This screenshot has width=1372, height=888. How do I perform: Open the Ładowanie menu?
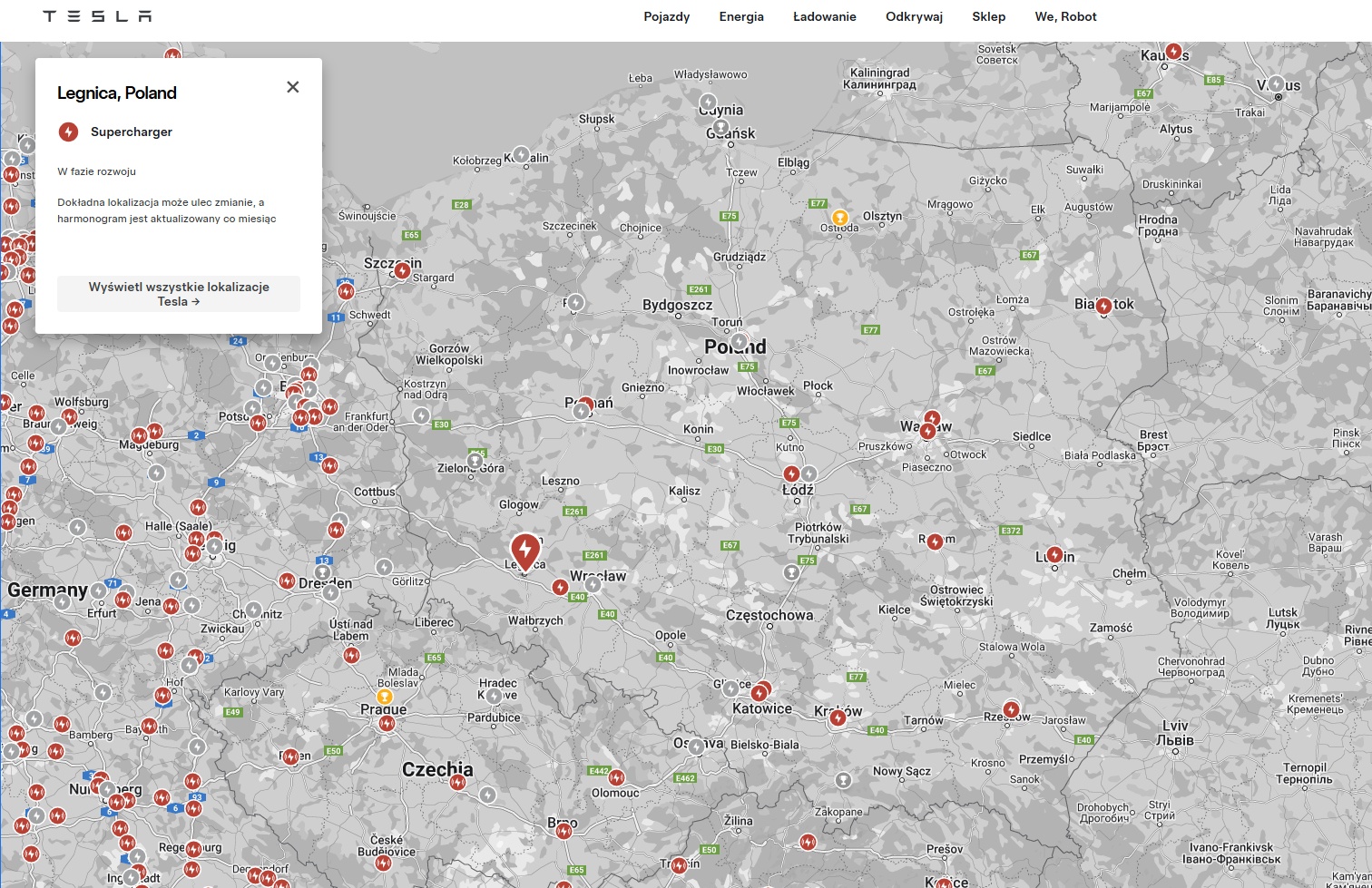pos(825,16)
